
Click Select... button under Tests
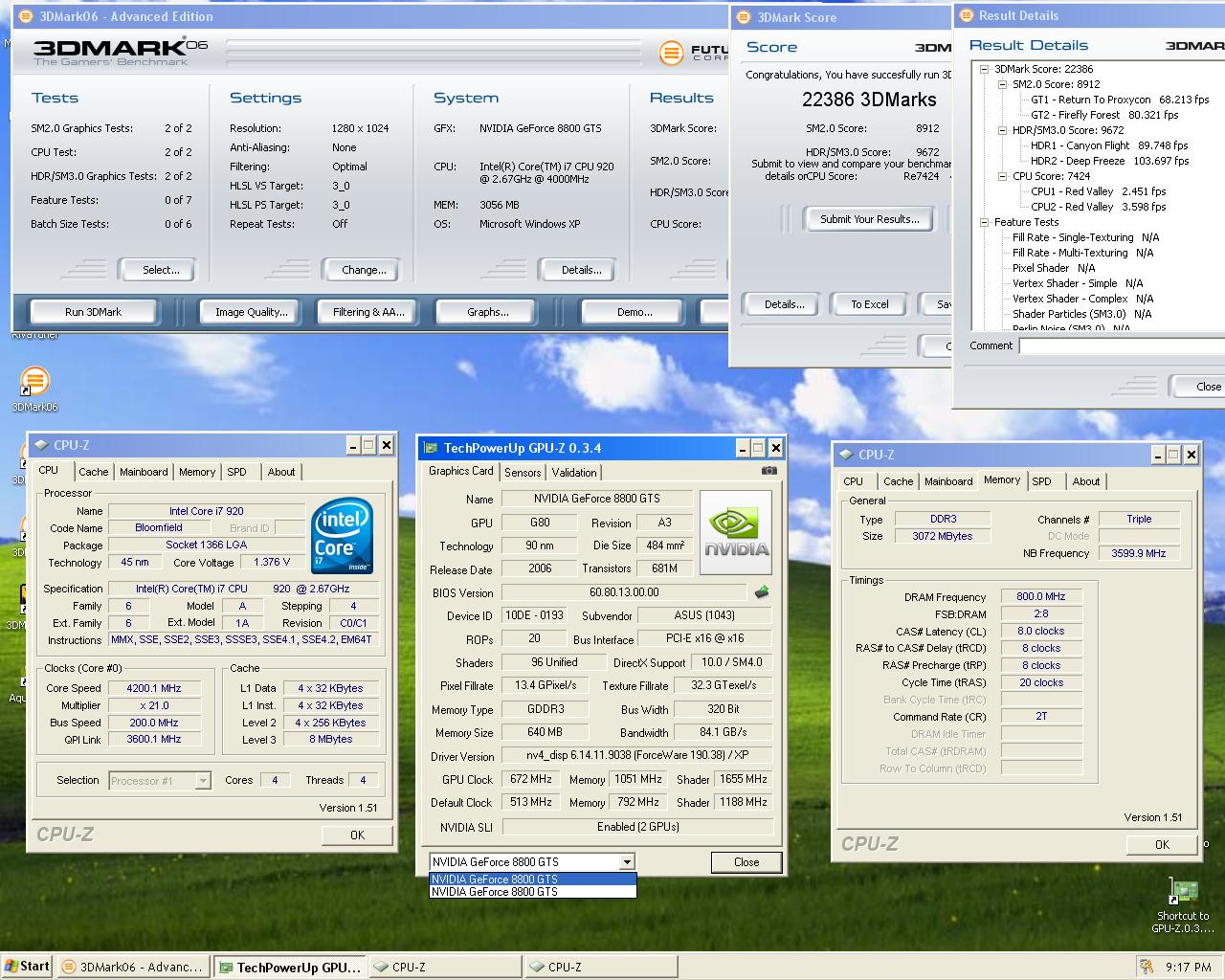[156, 270]
